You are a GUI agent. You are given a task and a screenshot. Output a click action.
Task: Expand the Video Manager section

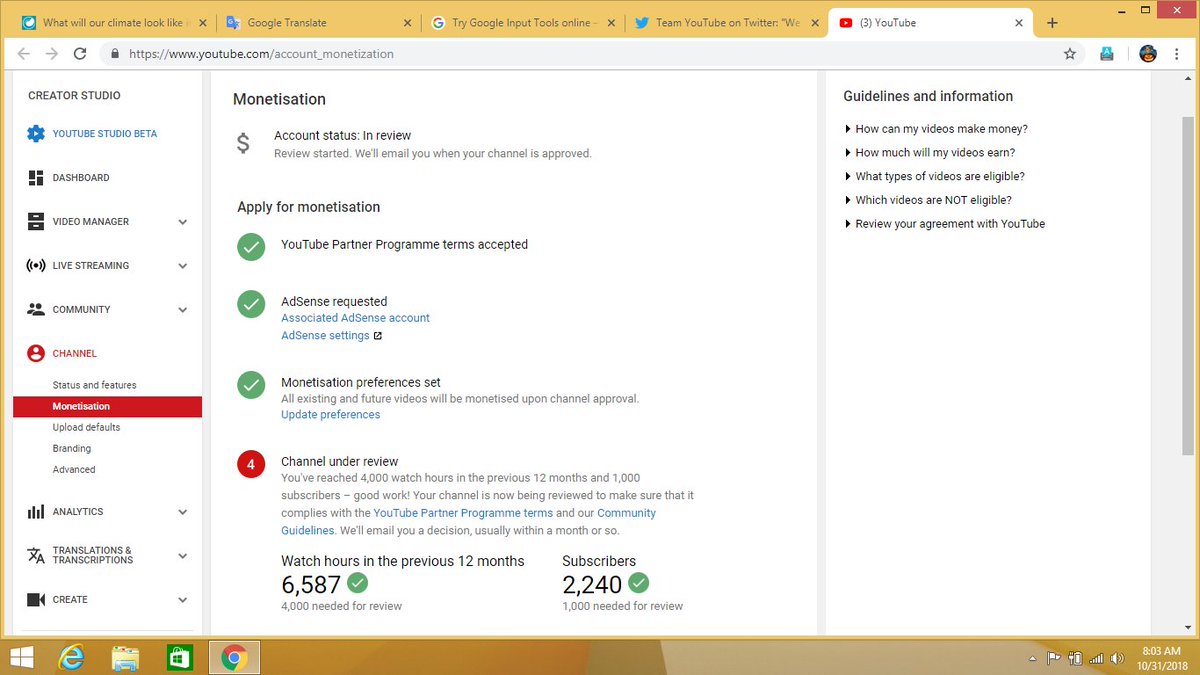pos(183,222)
